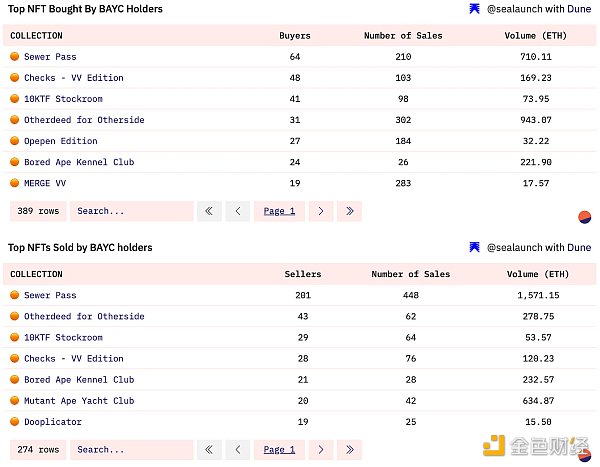Click the first-page arrow in the bottom table
Viewport: 600px width, 467px height.
click(209, 450)
